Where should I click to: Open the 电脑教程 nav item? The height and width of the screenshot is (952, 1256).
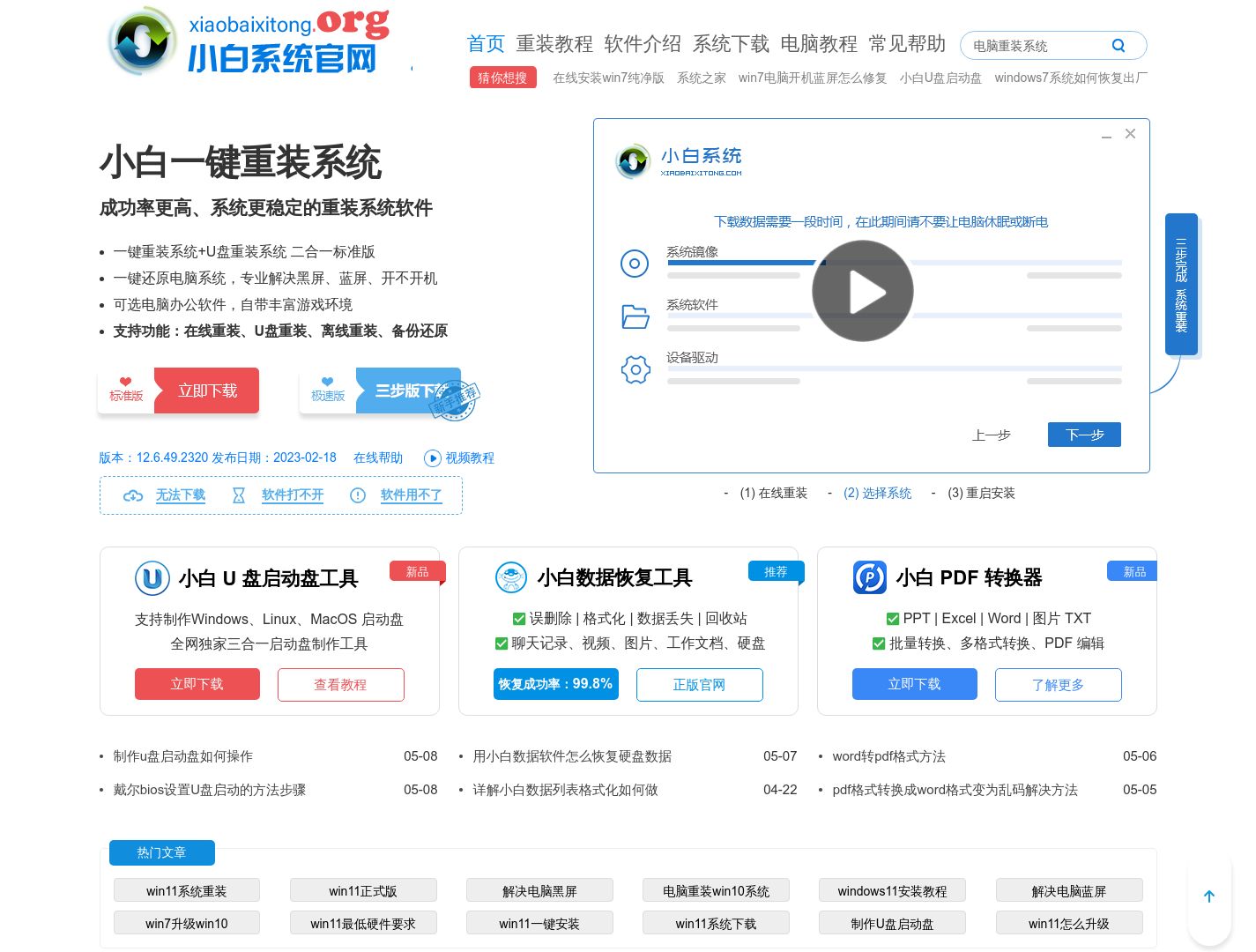pos(819,44)
